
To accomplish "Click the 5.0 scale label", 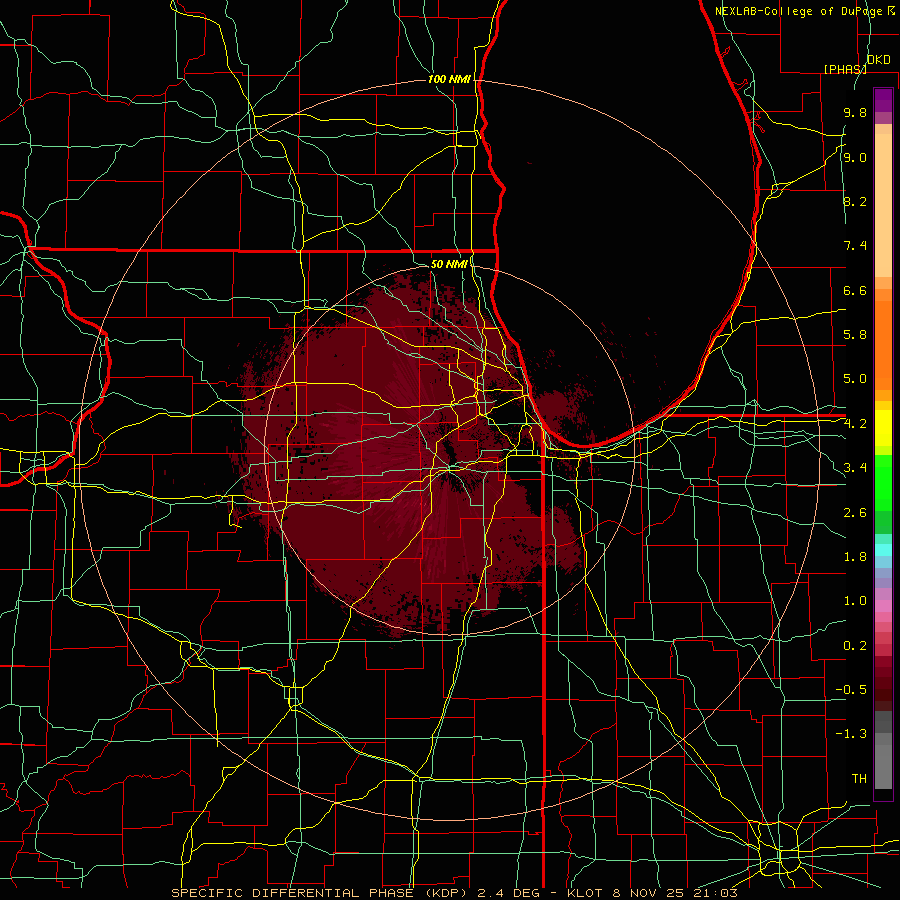I will [855, 379].
